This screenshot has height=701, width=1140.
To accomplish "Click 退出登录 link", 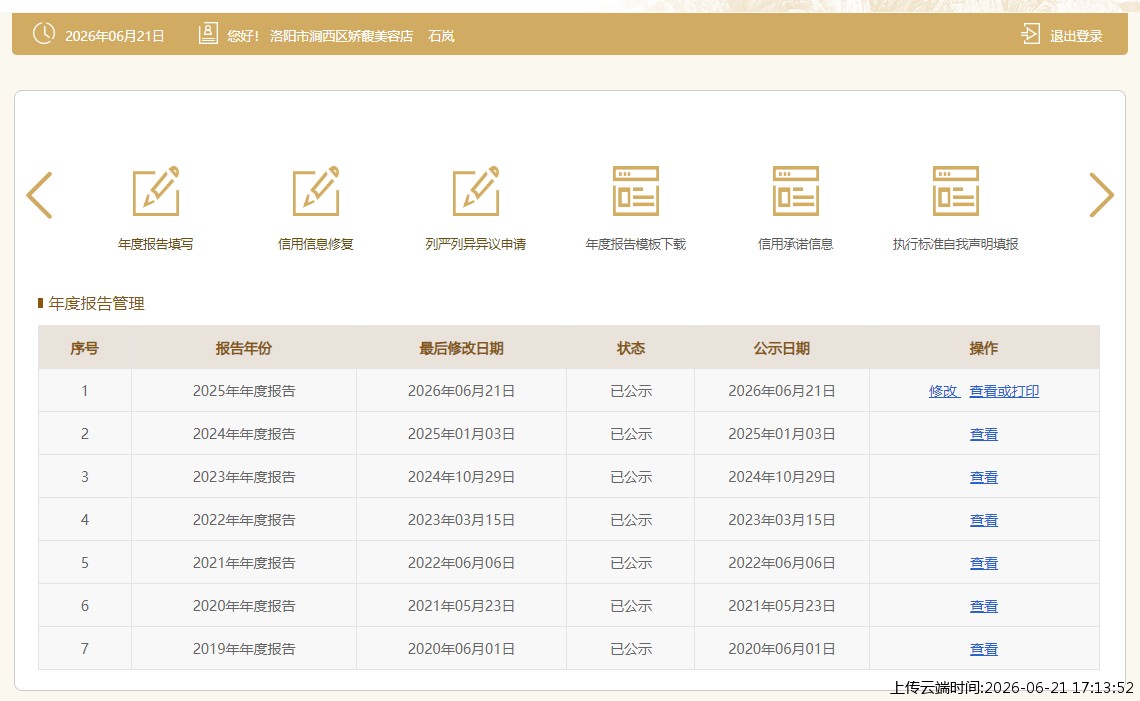I will (x=1076, y=36).
